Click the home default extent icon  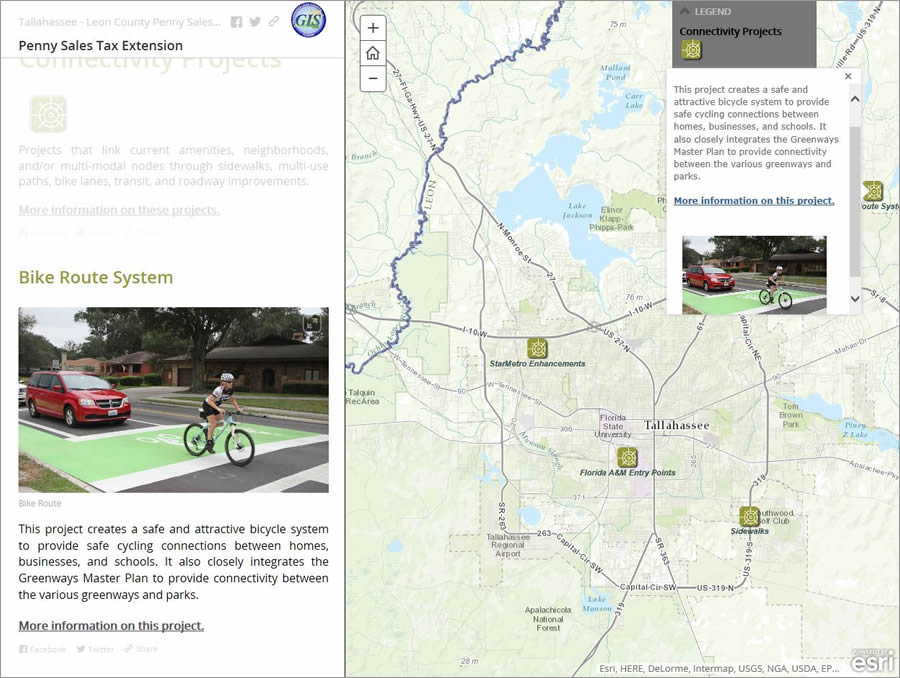pos(372,53)
